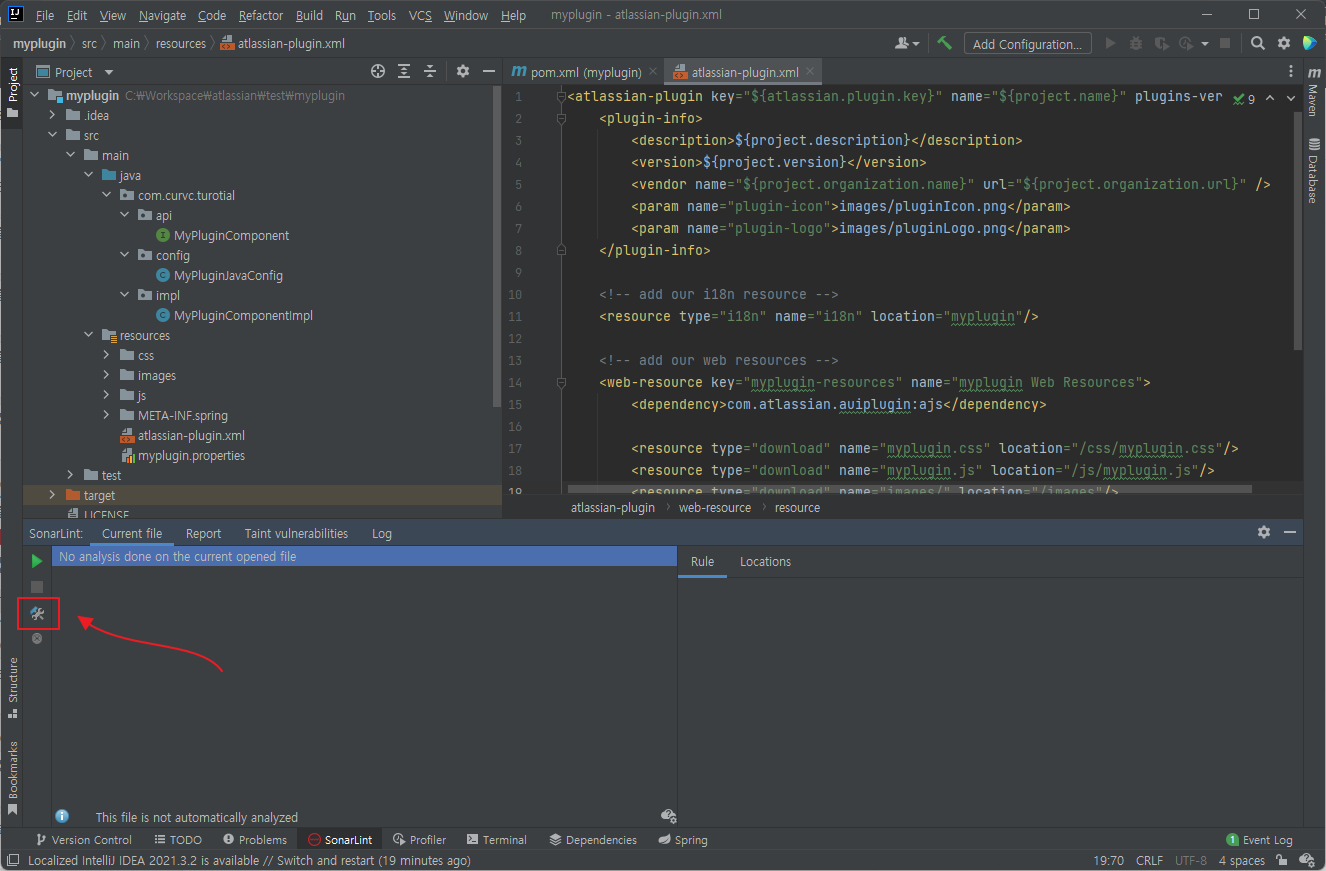Screen dimensions: 1326x871
Task: Hide the SonarLint tool window
Action: tap(1290, 532)
